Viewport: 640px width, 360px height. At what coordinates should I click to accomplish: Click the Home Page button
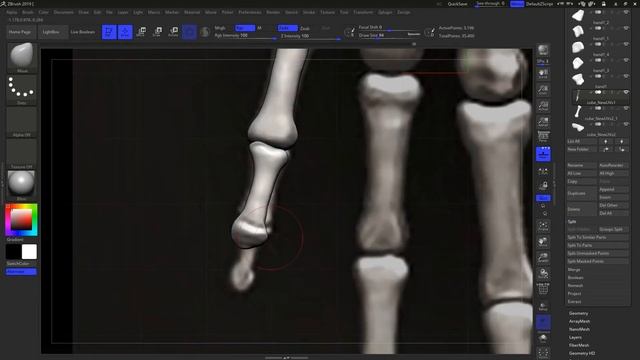[x=20, y=32]
